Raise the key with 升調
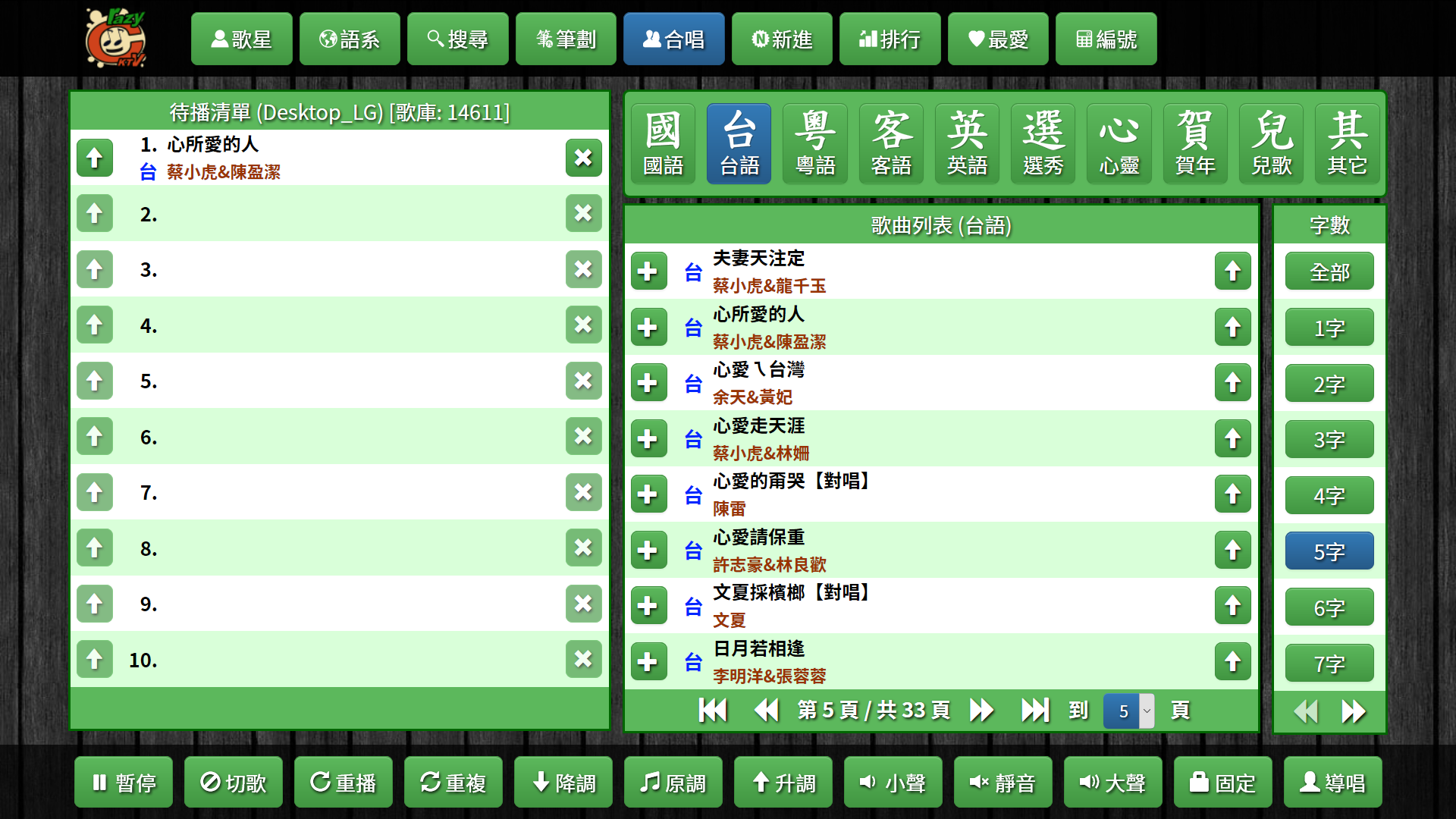1456x819 pixels. tap(783, 782)
